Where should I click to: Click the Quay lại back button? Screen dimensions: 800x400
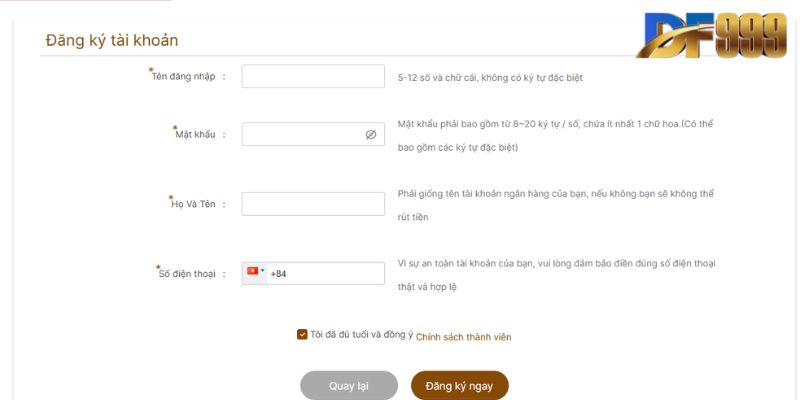(349, 386)
